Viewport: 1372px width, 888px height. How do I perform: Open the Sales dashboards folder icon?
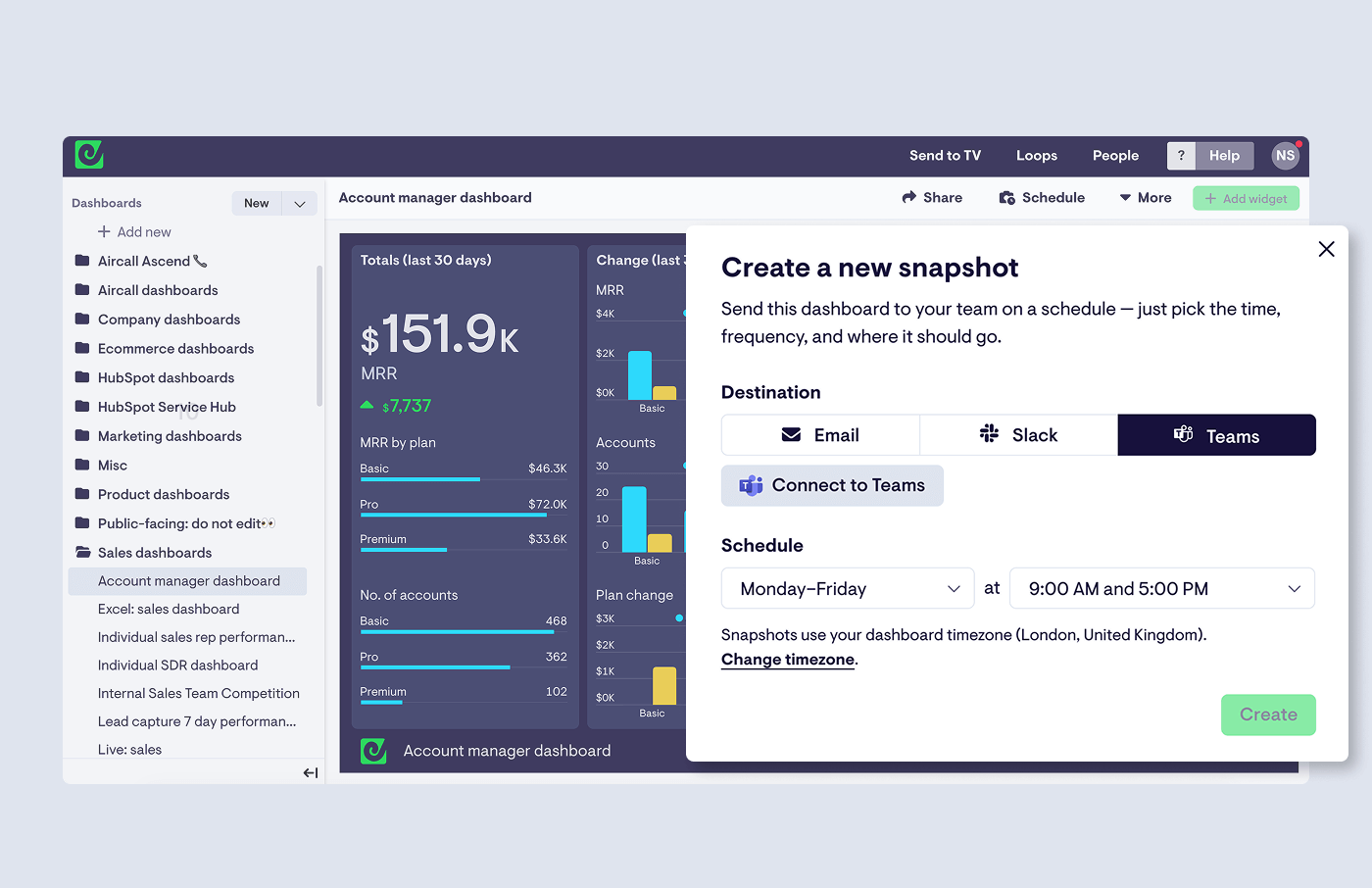click(83, 553)
